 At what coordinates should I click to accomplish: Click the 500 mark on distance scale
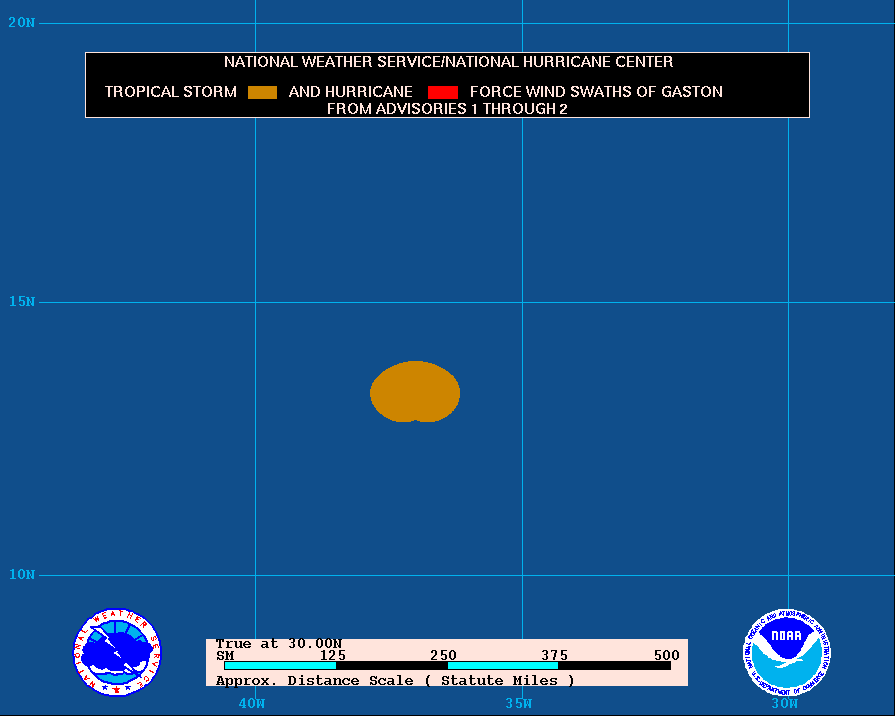pos(667,655)
